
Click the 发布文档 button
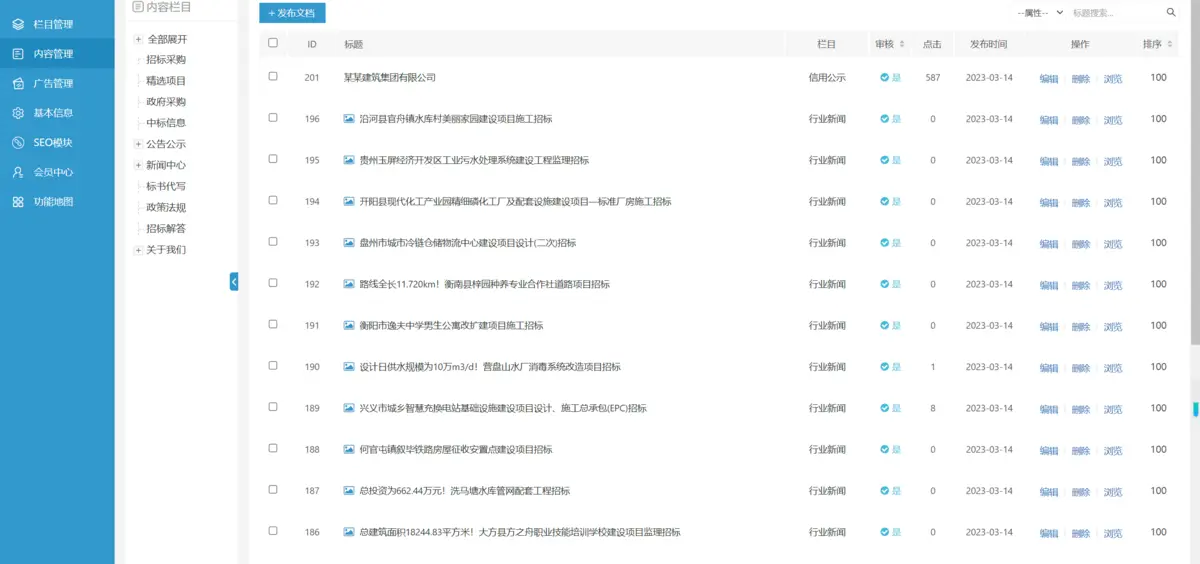tap(292, 13)
